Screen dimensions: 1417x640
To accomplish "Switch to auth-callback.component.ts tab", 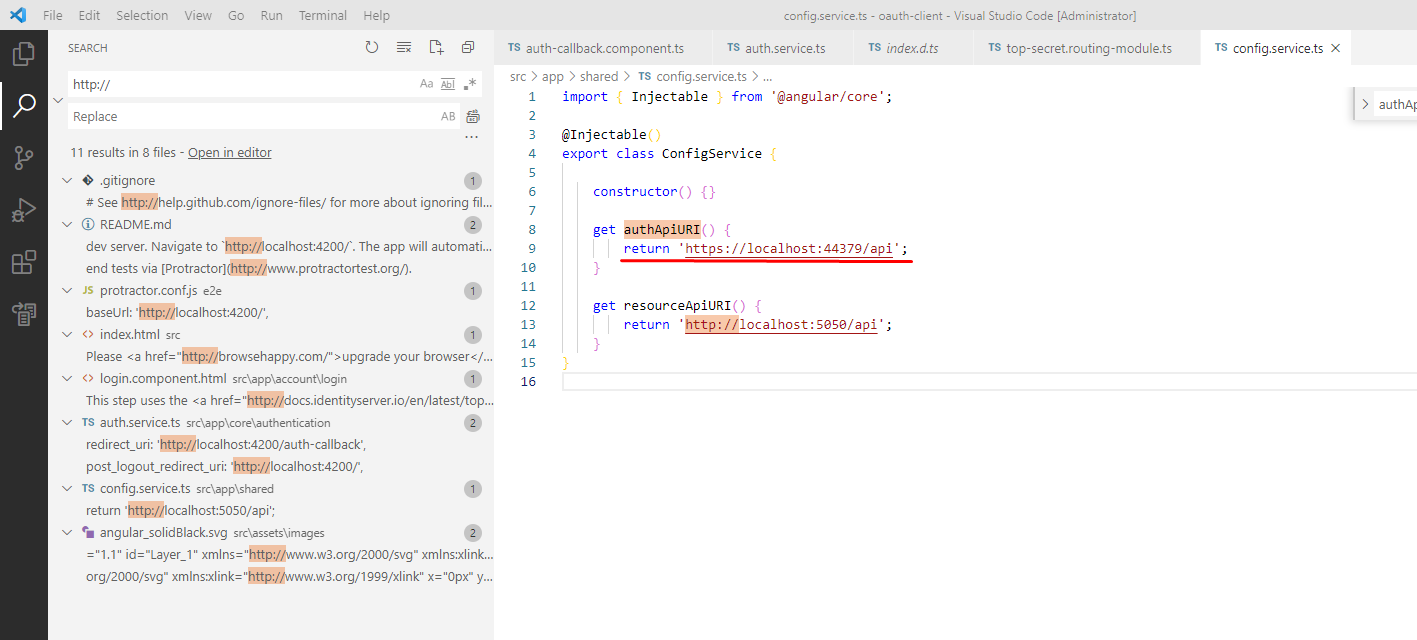I will (x=603, y=48).
